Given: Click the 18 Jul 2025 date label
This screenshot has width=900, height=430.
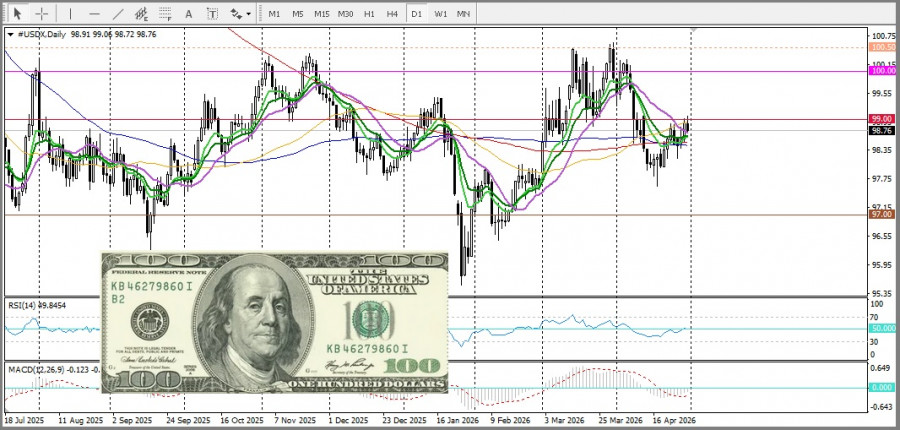Looking at the screenshot, I should 24,420.
